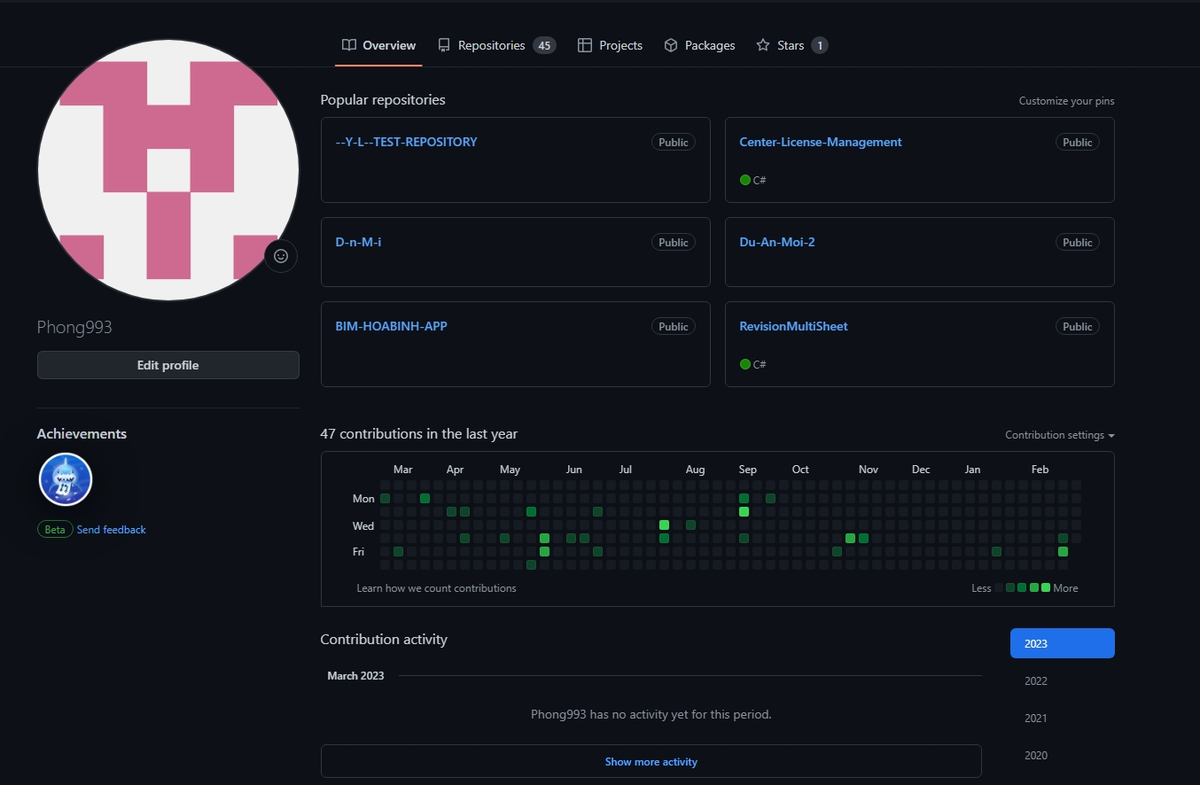The height and width of the screenshot is (785, 1200).
Task: Click Show more activity button
Action: [651, 761]
